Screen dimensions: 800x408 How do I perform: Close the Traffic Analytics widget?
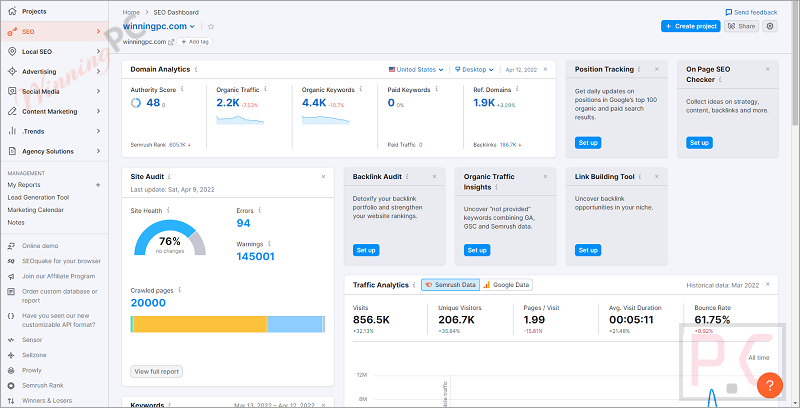pos(768,285)
